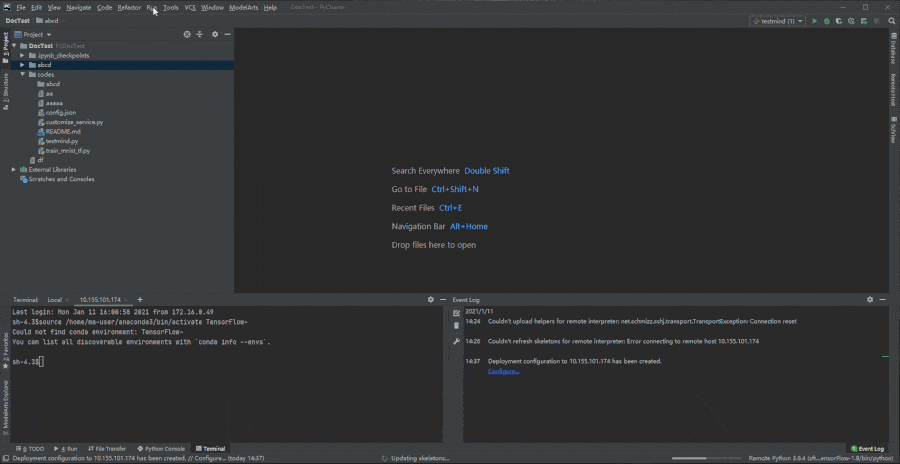Open the Tools menu
The image size is (900, 464).
[x=170, y=7]
